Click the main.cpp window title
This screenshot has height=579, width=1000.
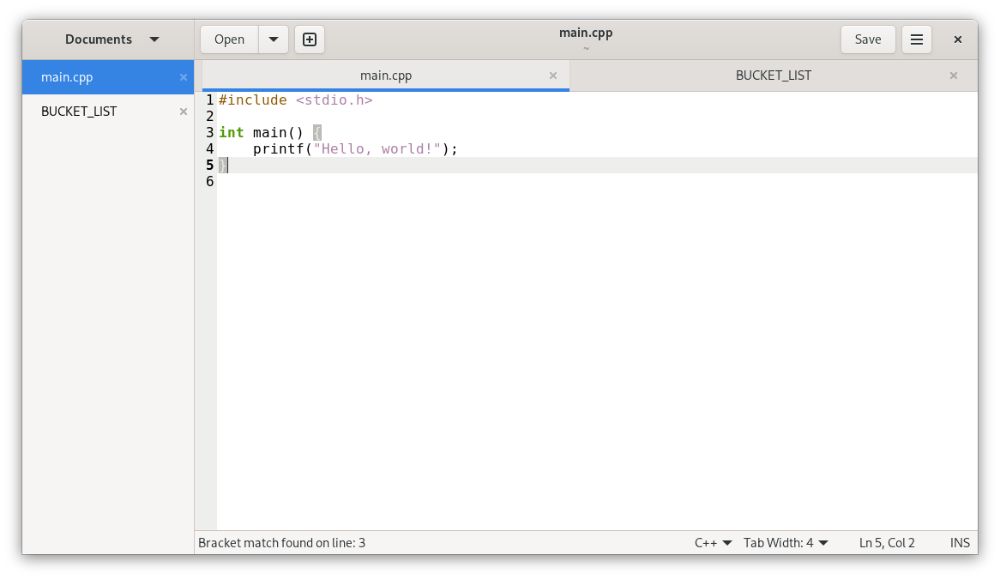click(x=585, y=33)
